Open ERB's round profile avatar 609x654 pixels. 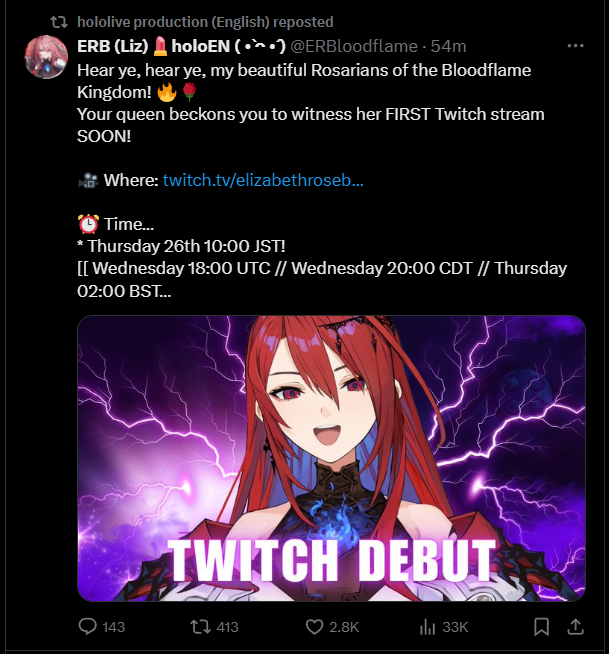46,57
